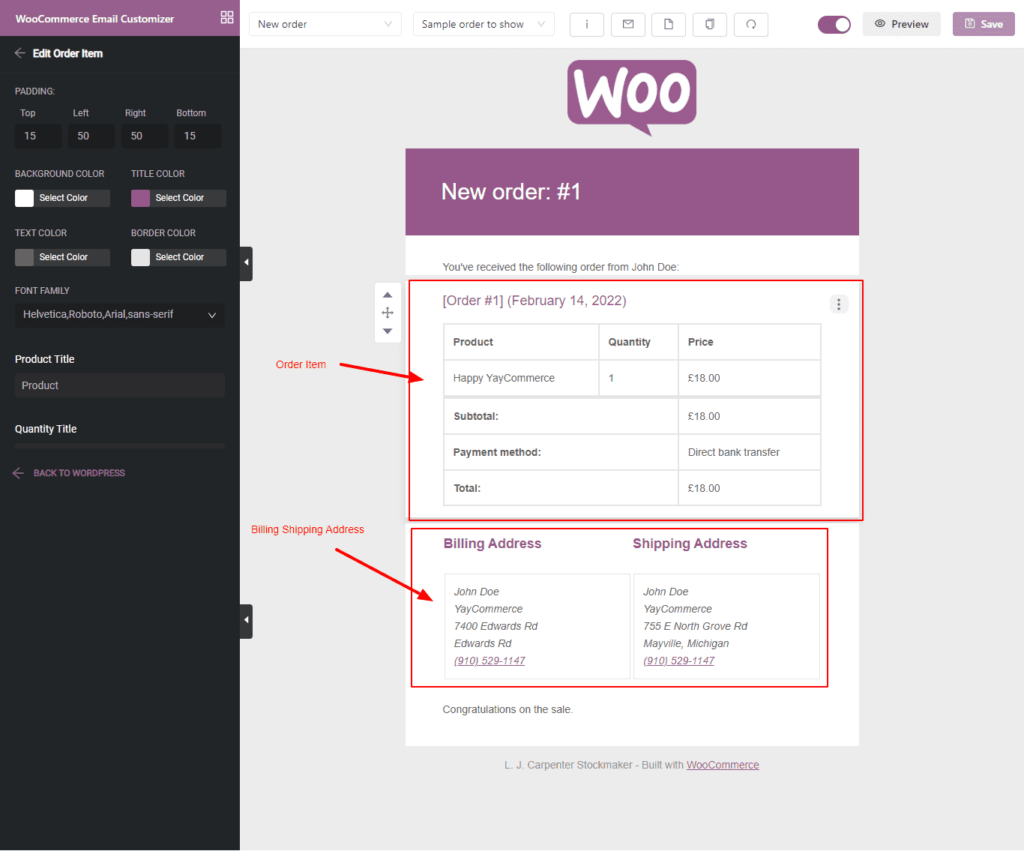The height and width of the screenshot is (851, 1024).
Task: Click the Total row label
Action: [x=466, y=488]
